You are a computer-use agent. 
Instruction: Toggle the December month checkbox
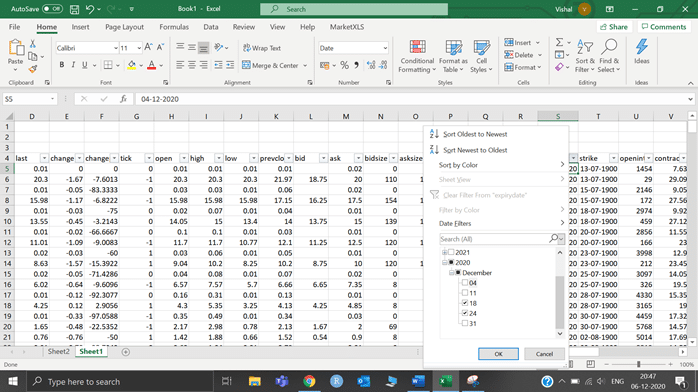[x=458, y=273]
